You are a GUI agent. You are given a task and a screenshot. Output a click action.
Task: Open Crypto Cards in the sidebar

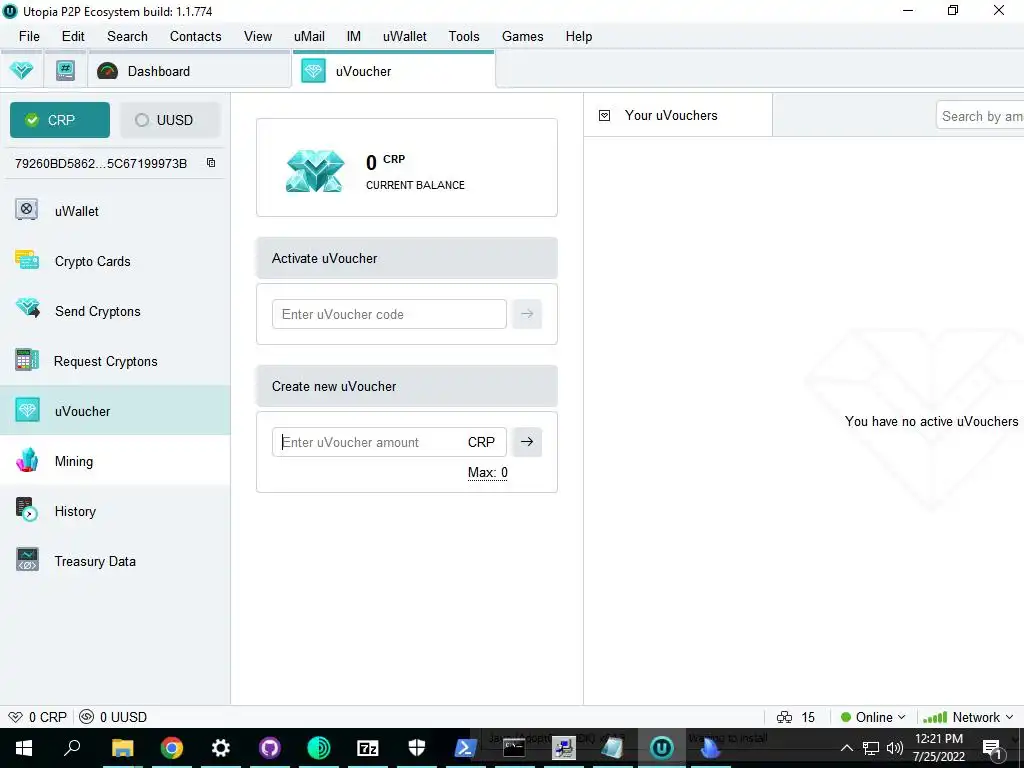(x=115, y=261)
